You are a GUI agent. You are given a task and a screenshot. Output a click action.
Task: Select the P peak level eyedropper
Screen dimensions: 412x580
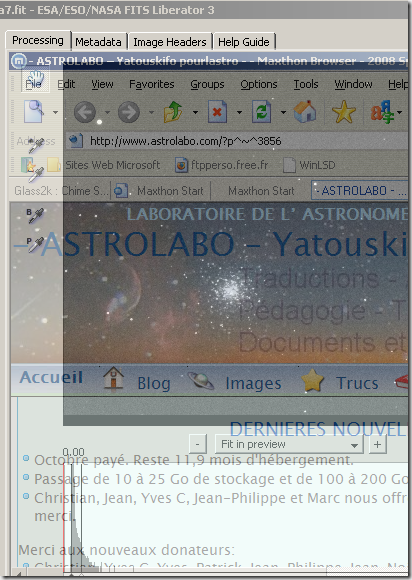[36, 245]
